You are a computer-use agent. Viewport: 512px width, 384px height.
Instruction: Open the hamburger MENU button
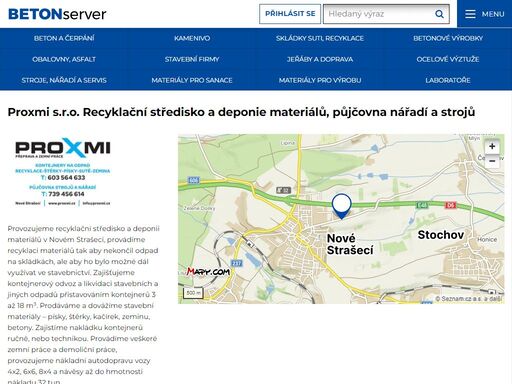(485, 14)
